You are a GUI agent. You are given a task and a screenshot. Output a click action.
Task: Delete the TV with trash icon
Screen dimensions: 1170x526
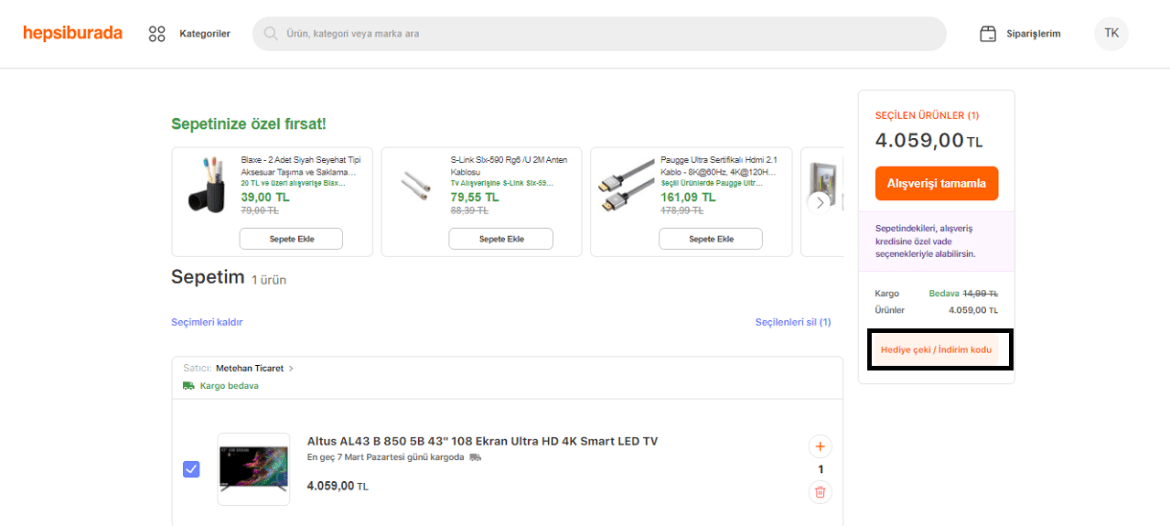820,491
